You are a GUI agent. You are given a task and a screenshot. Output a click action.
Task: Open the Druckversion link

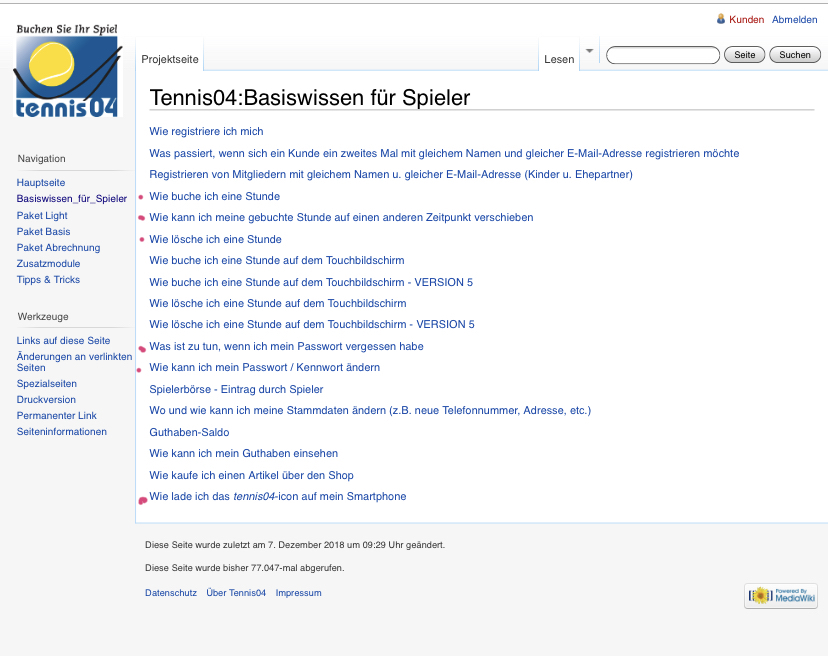pos(46,399)
